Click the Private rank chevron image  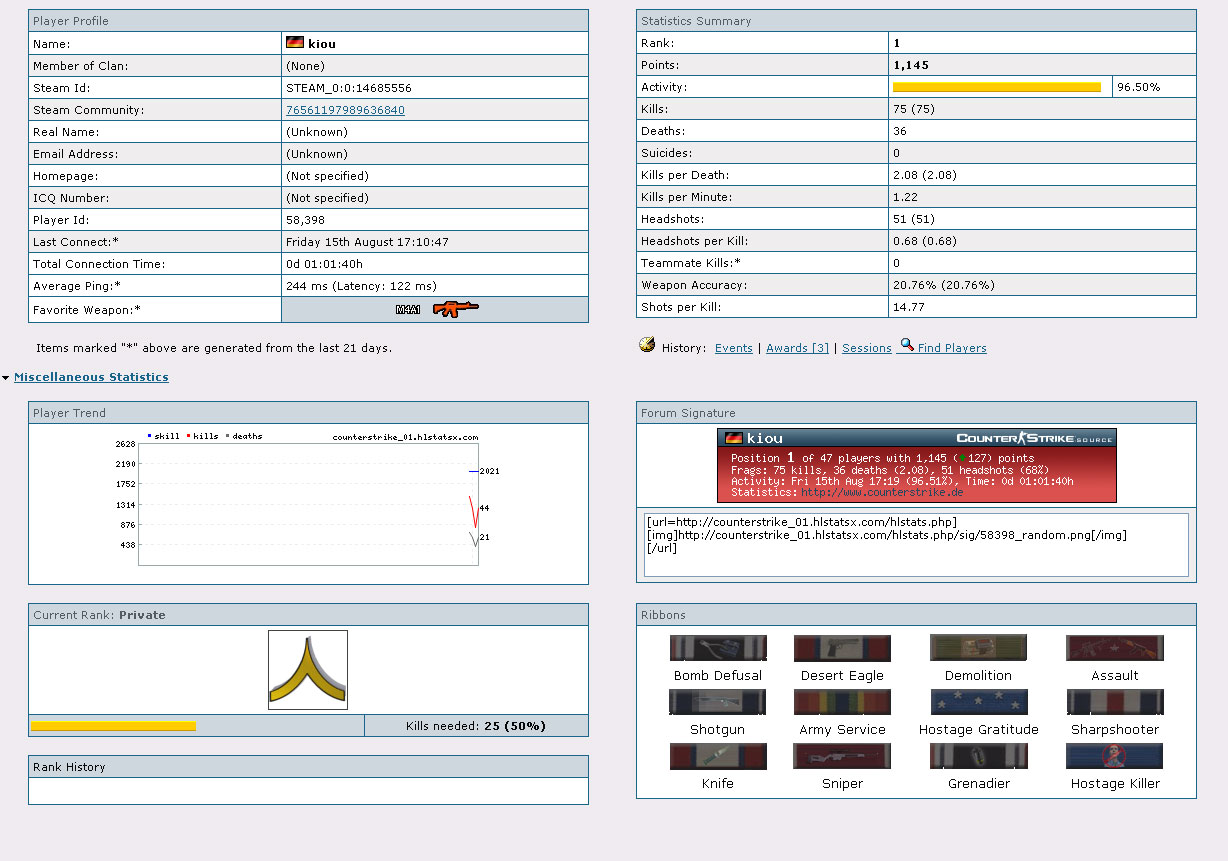click(308, 670)
